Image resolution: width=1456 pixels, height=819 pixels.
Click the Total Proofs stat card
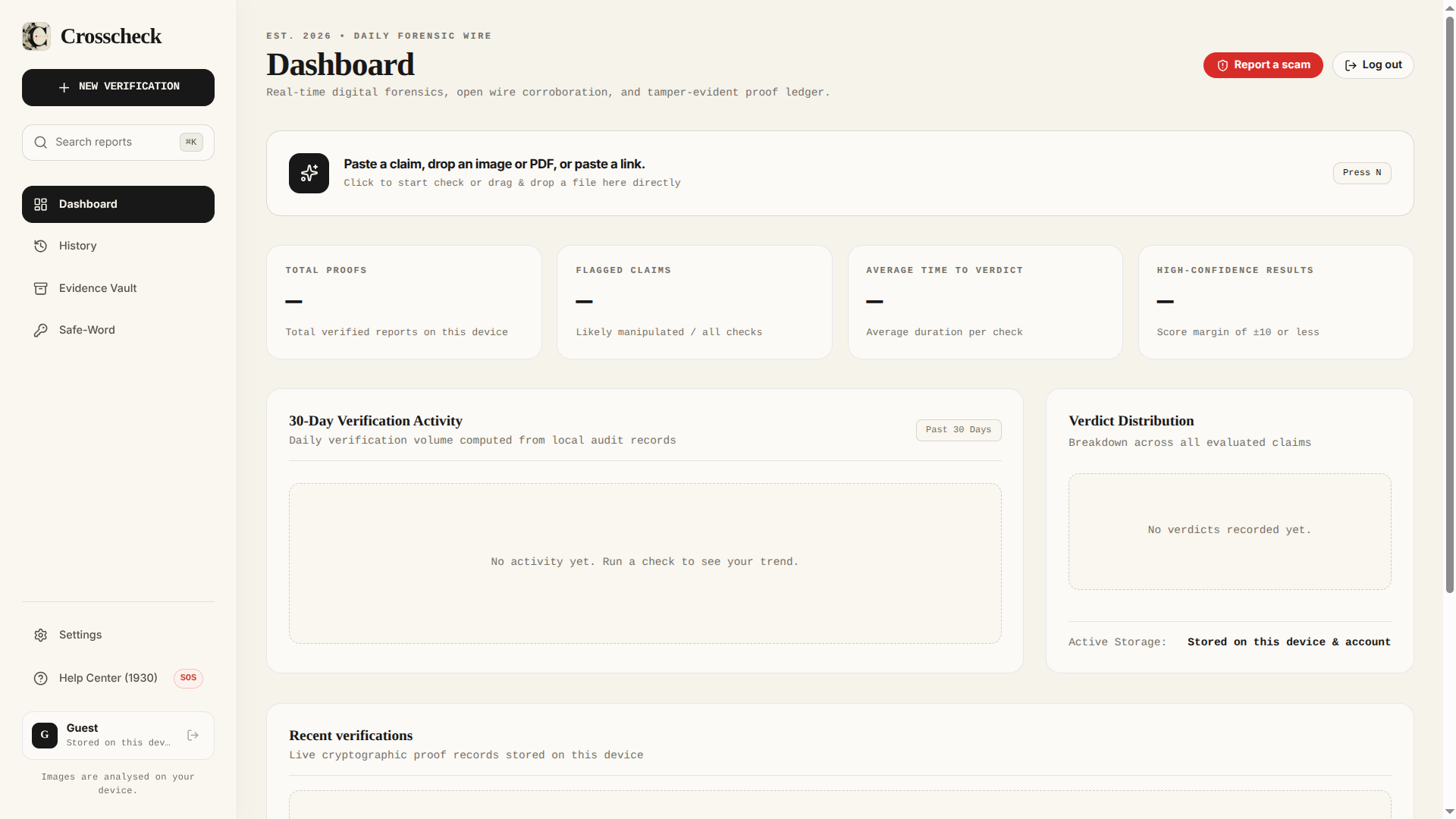point(404,303)
